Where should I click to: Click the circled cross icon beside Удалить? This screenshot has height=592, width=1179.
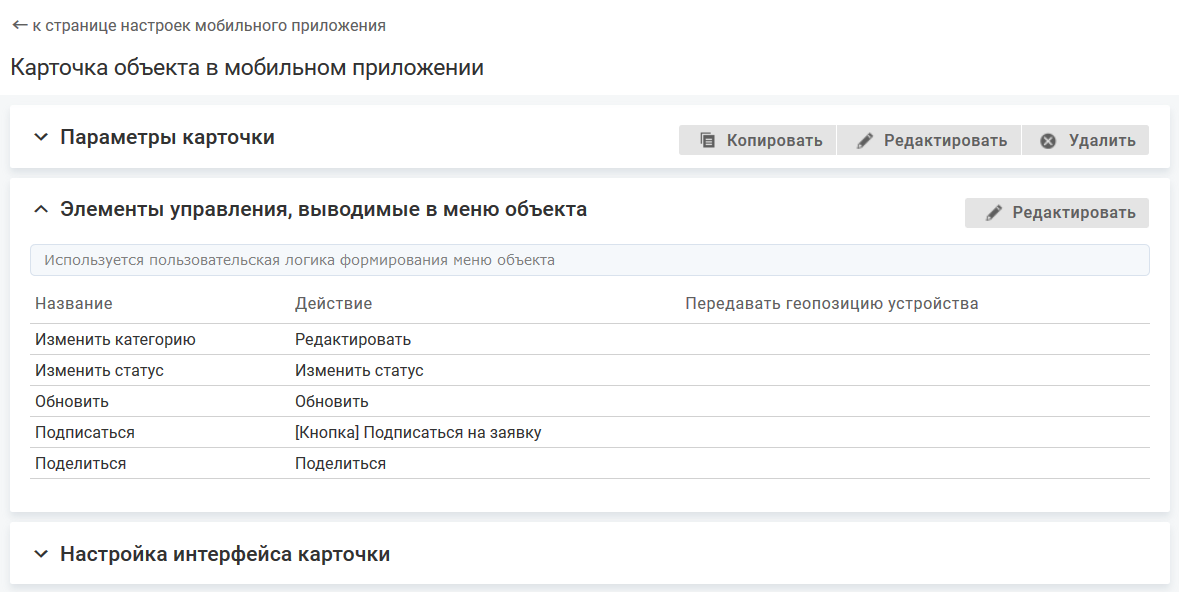point(1048,140)
